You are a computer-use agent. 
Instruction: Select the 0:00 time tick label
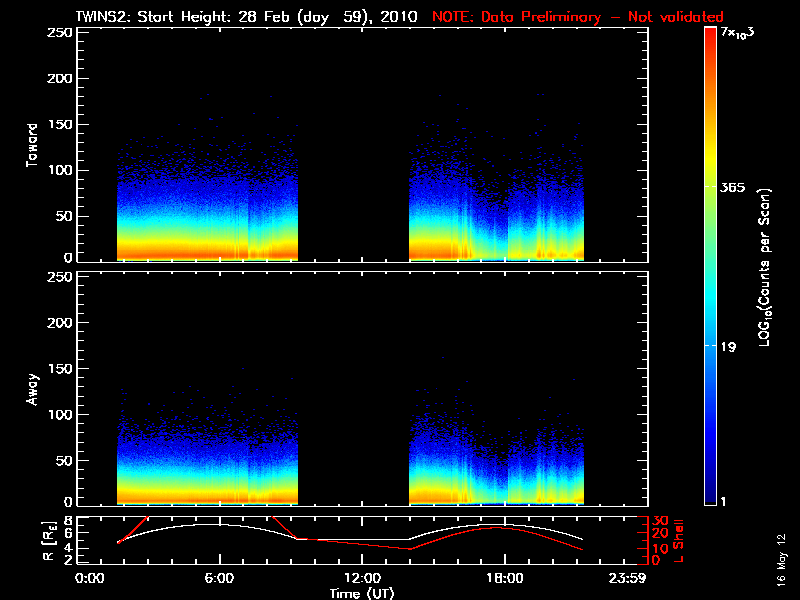(89, 578)
